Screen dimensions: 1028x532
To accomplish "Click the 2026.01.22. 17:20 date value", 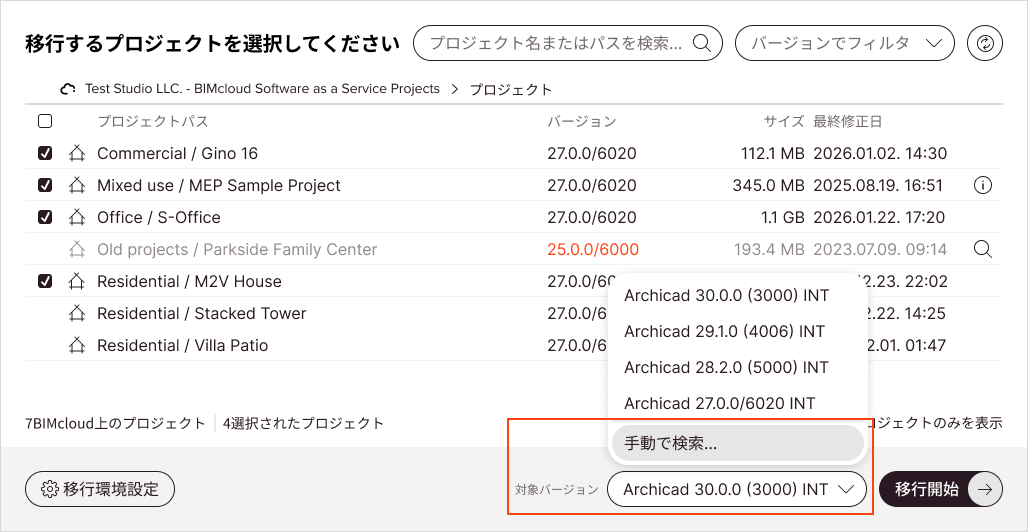I will [x=879, y=217].
